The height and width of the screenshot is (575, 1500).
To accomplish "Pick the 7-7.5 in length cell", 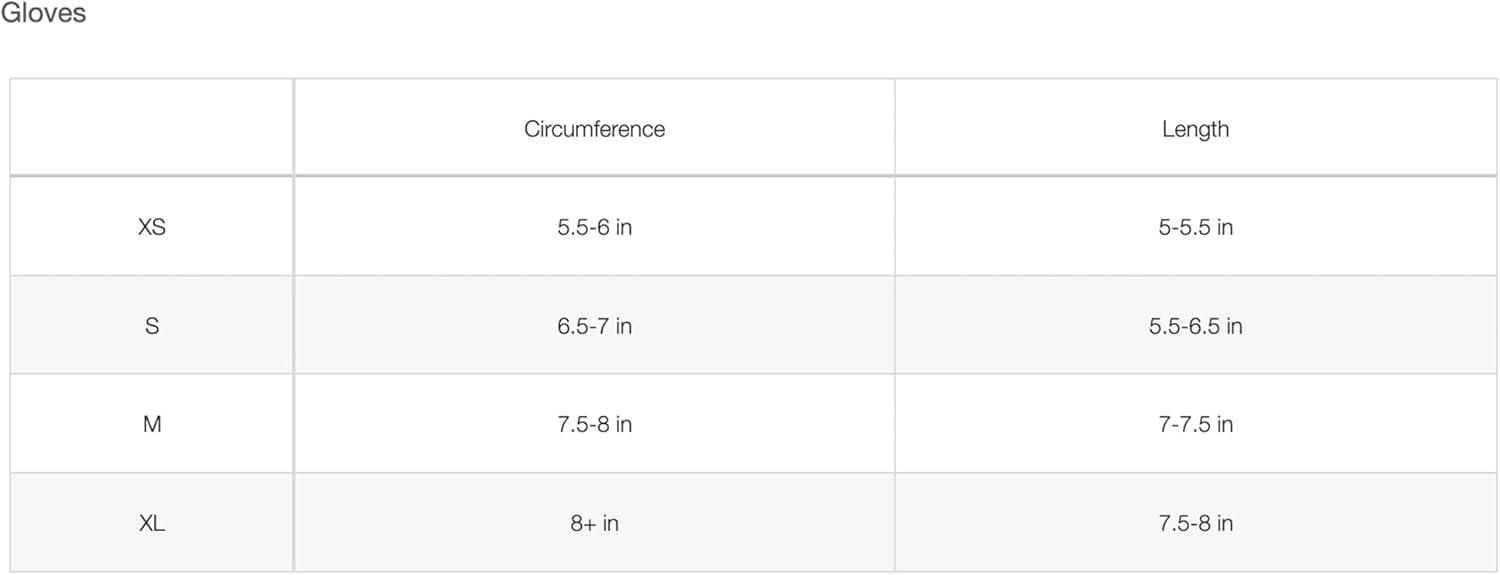I will [1195, 424].
